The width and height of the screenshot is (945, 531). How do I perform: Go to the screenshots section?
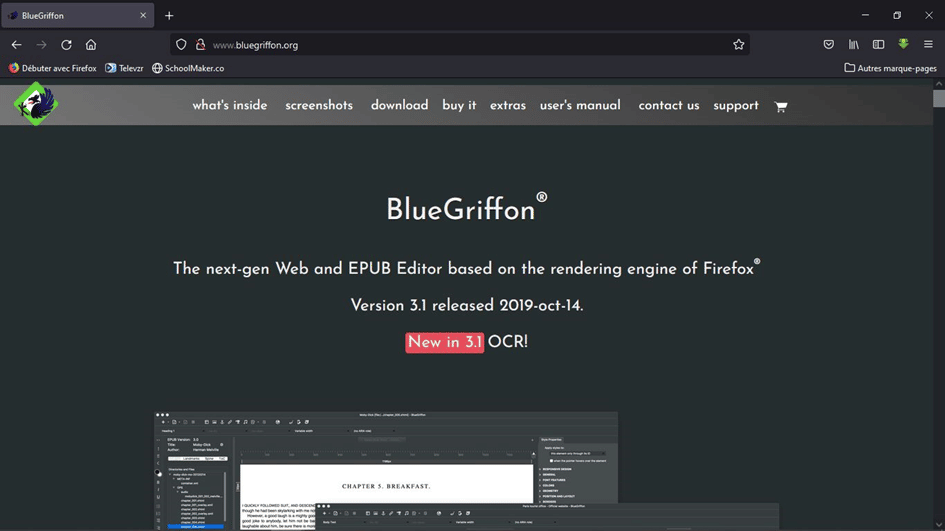pos(319,105)
